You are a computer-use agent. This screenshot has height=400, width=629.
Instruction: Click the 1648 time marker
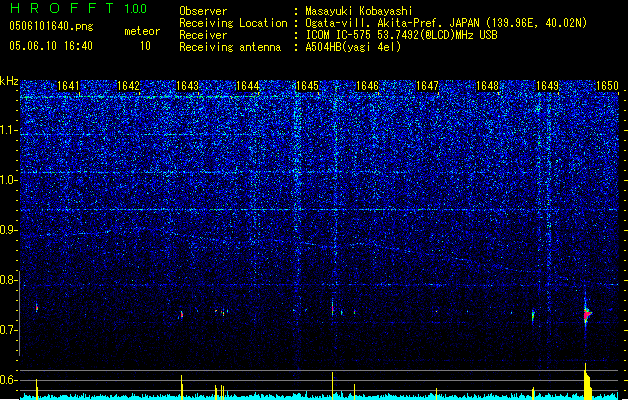487,86
